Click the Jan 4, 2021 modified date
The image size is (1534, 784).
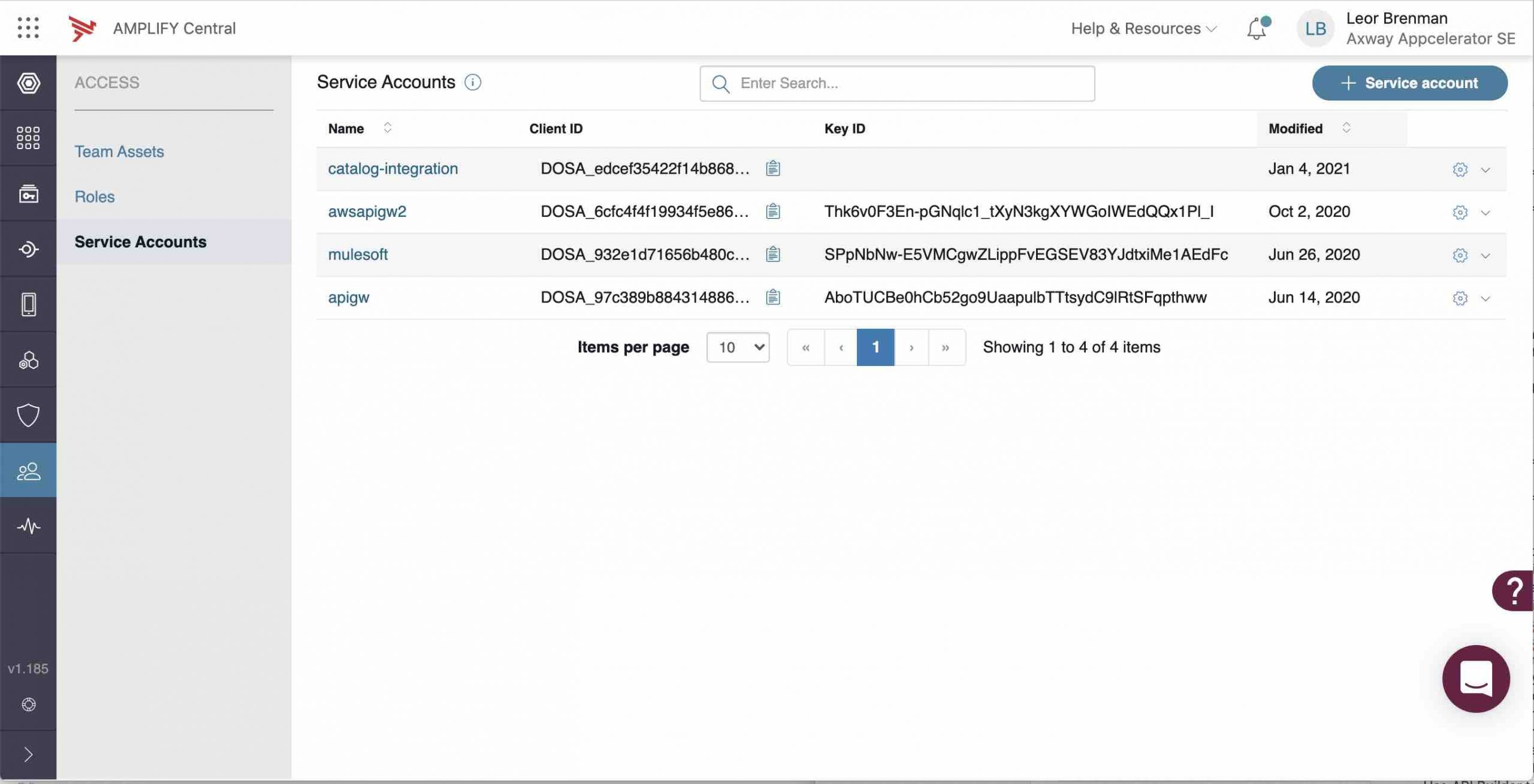point(1309,168)
